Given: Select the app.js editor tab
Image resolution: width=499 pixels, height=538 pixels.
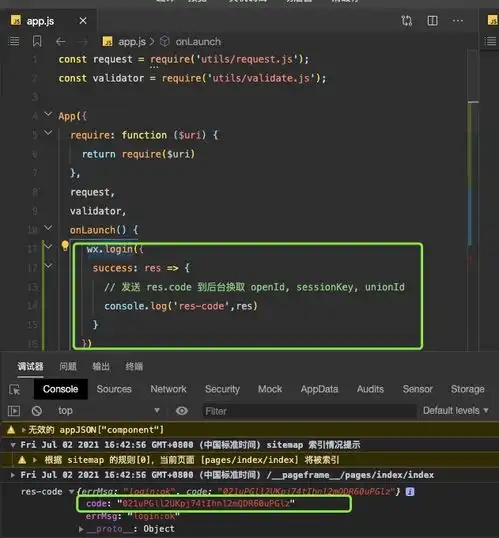Looking at the screenshot, I should click(x=49, y=21).
